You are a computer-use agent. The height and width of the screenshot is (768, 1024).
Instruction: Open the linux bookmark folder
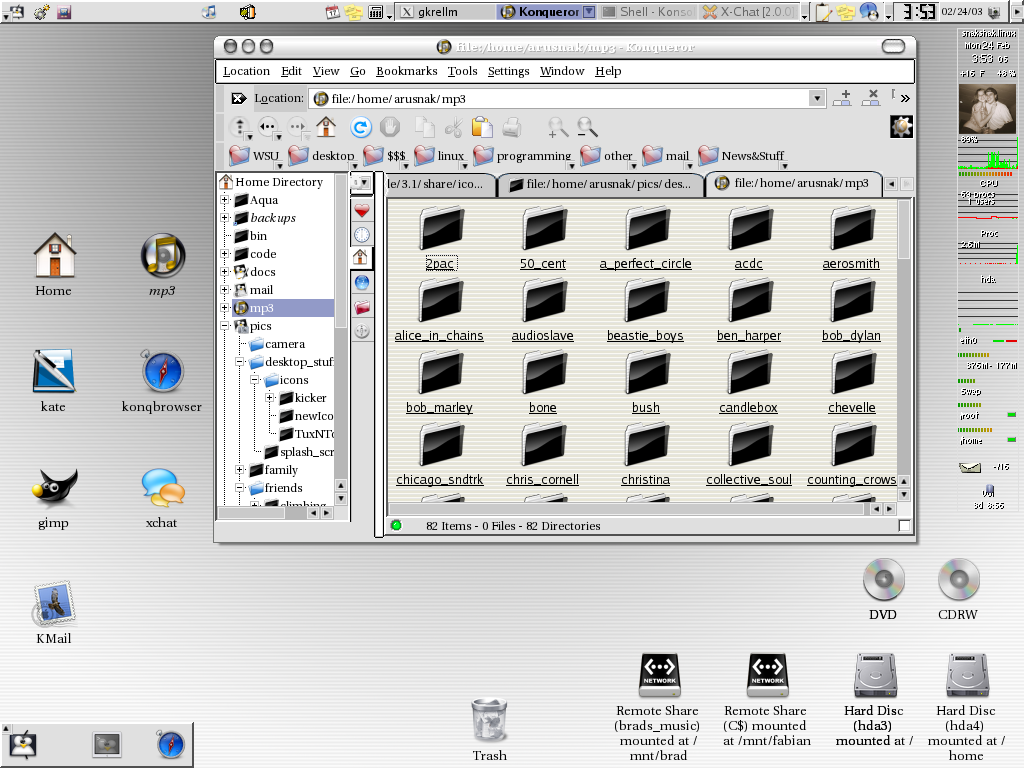pyautogui.click(x=439, y=155)
